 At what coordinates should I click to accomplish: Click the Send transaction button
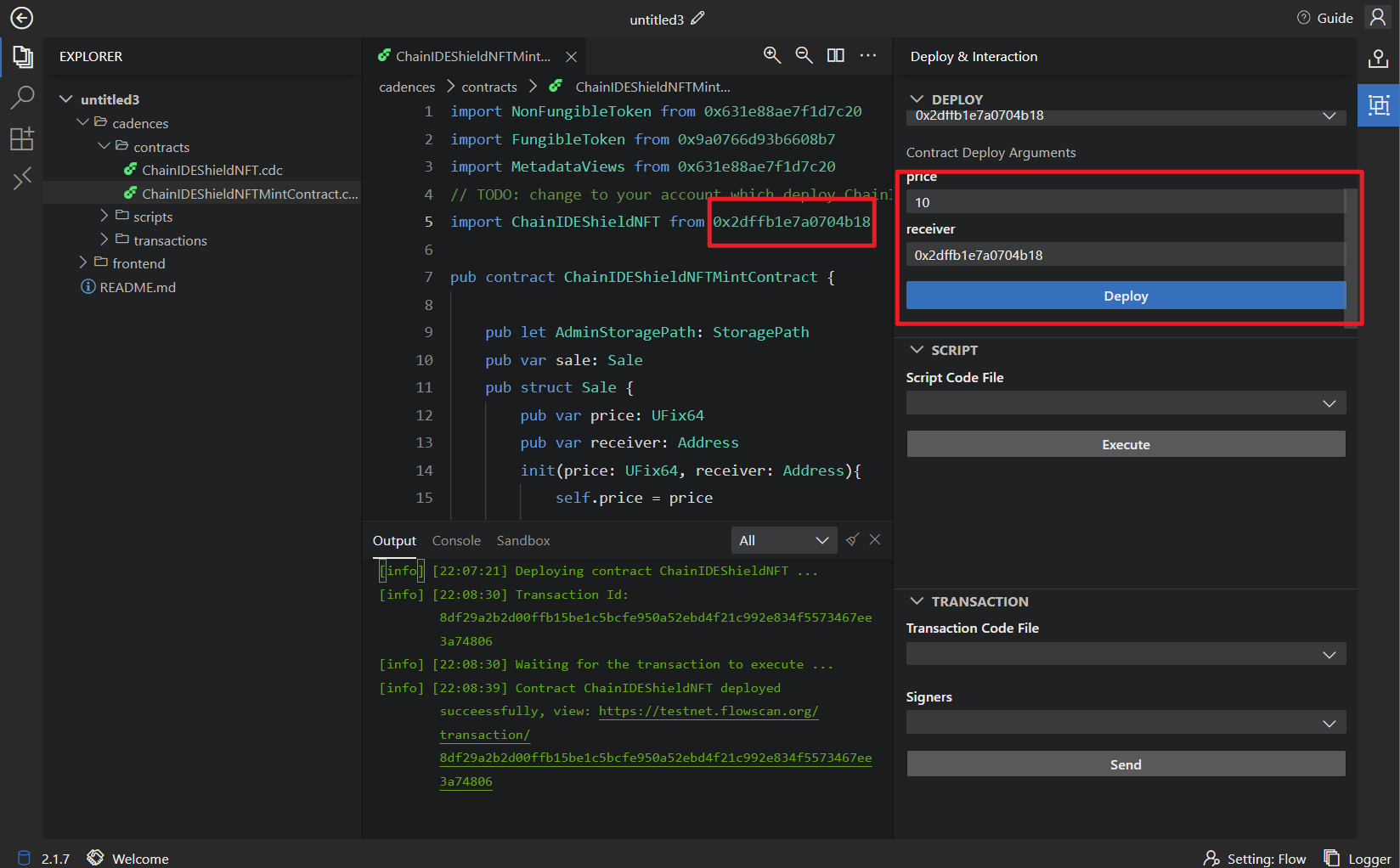click(1126, 764)
